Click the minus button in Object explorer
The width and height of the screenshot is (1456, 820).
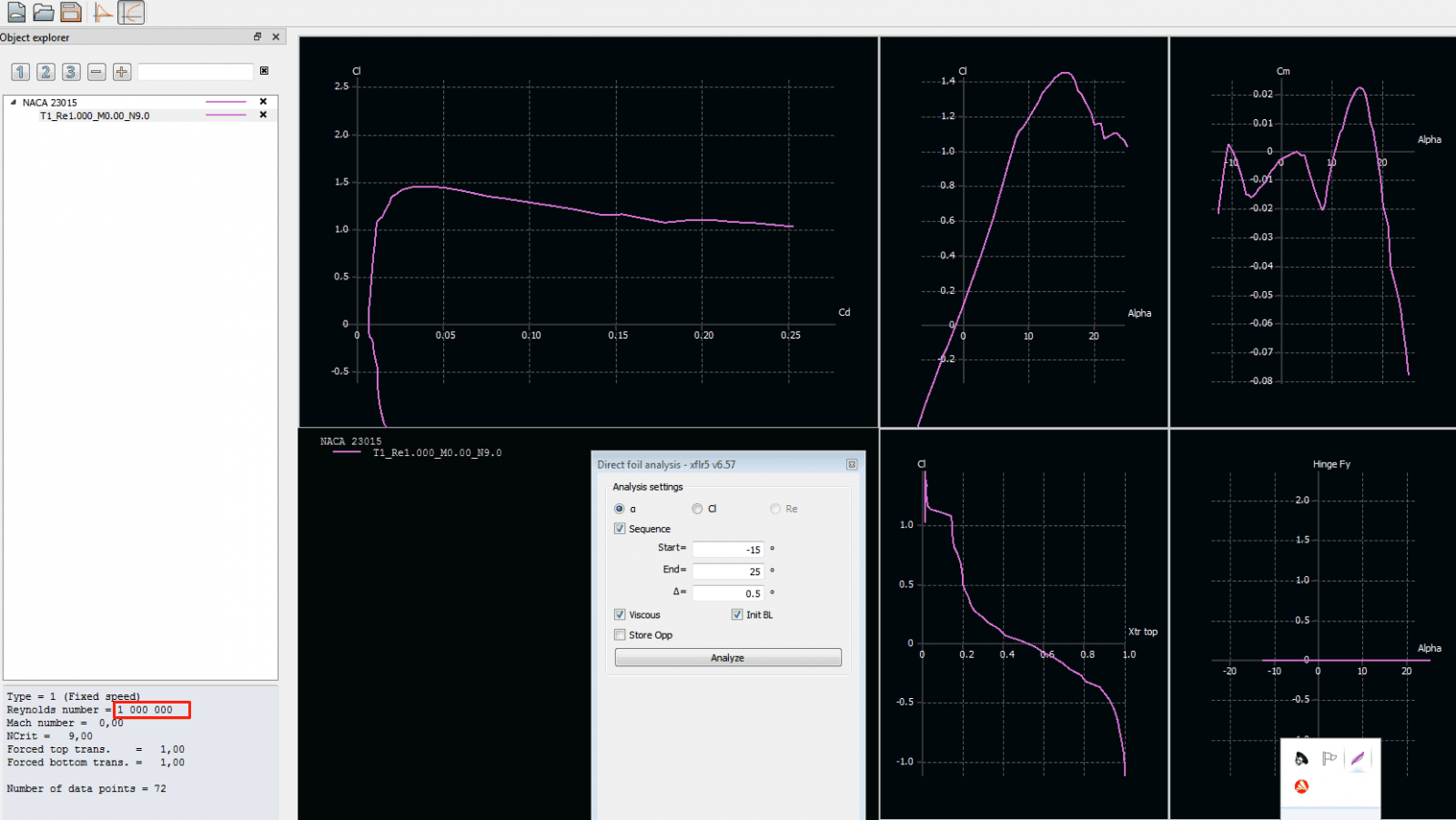click(x=96, y=72)
